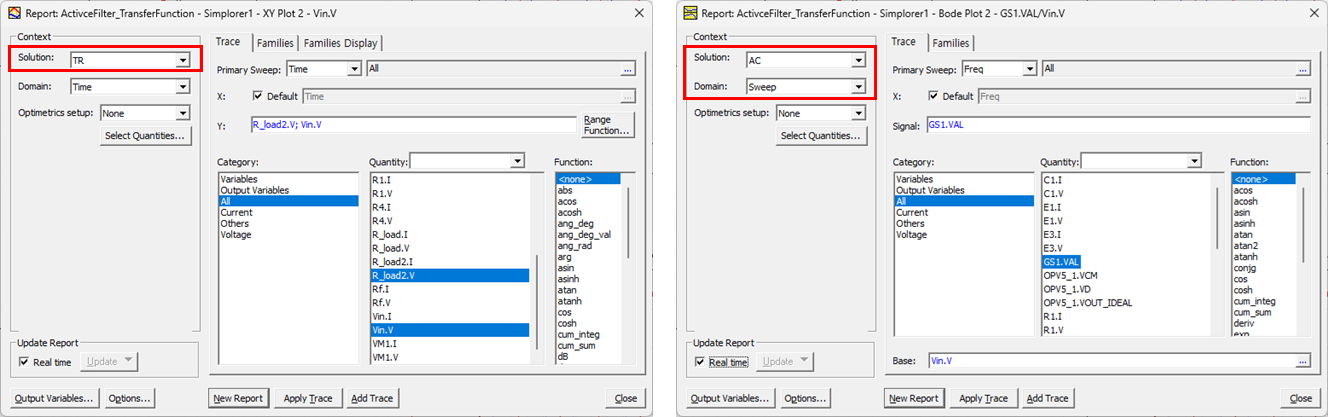Open the Solution dropdown showing TR
This screenshot has height=417, width=1328.
182,60
